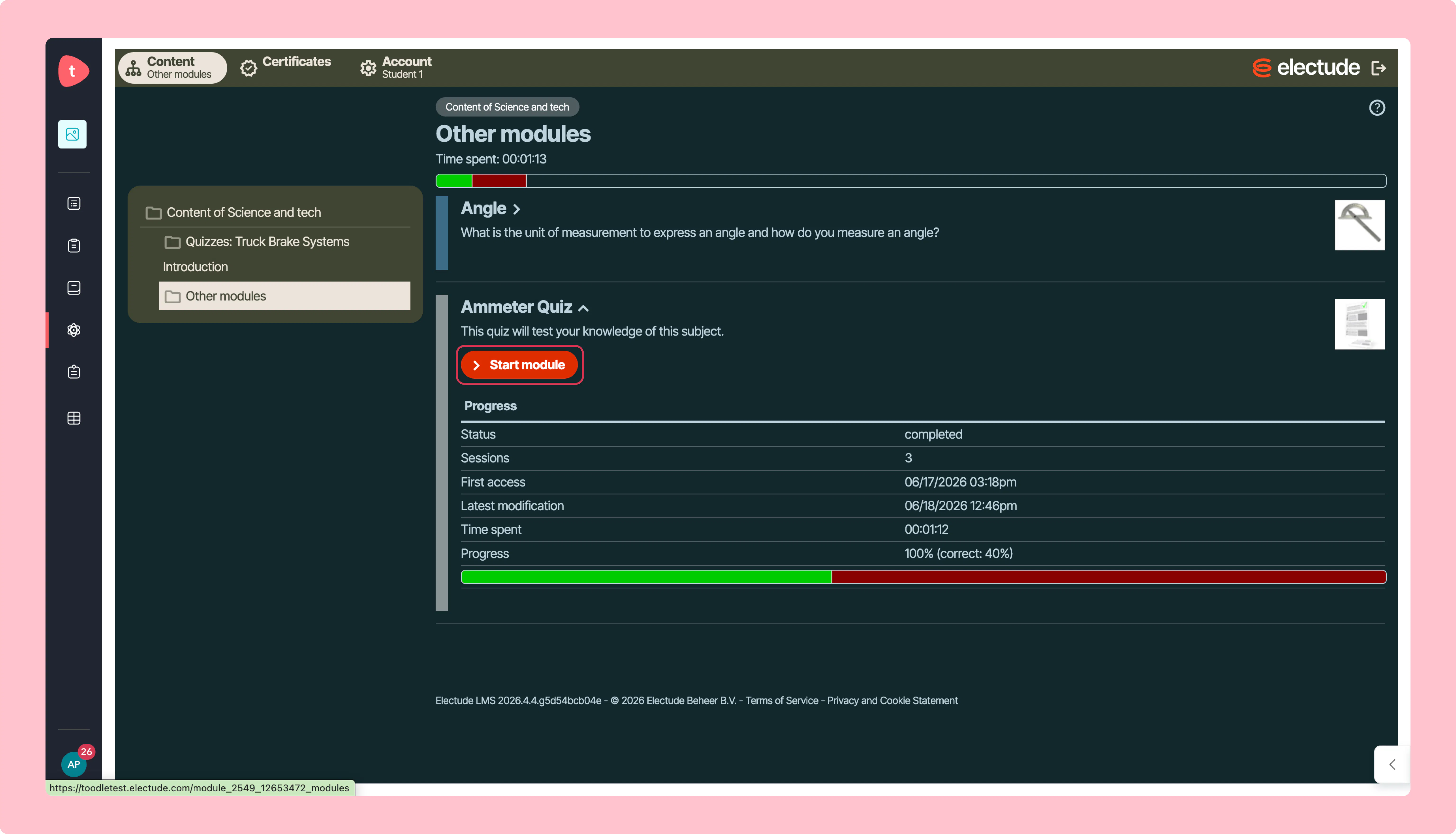This screenshot has width=1456, height=834.
Task: Click the status bar URL at the bottom
Action: tap(199, 788)
